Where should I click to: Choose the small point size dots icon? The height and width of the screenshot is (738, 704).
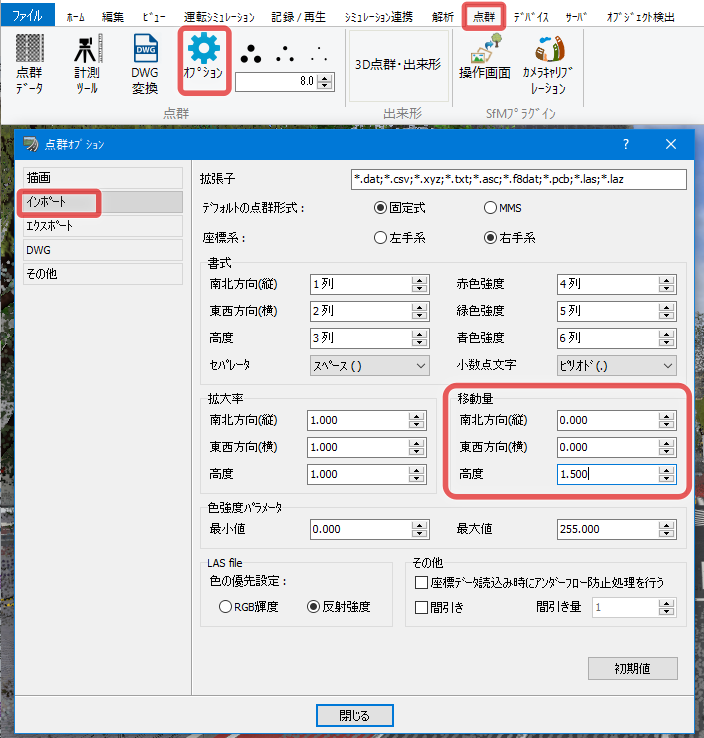[x=319, y=54]
